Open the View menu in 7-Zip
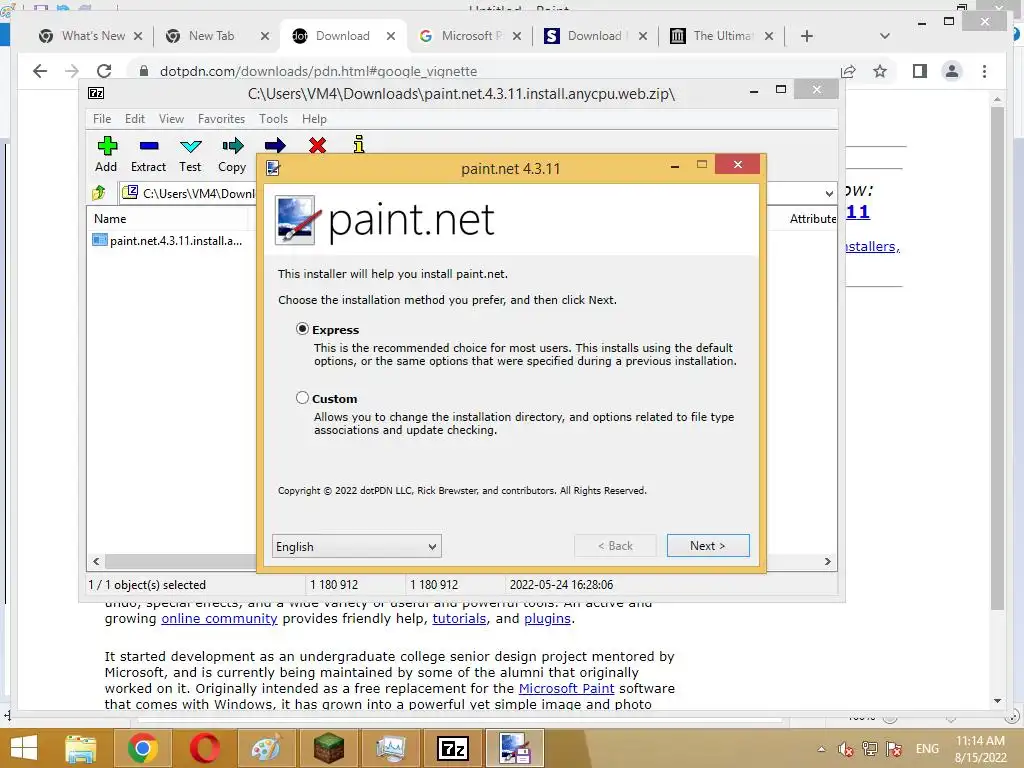1024x768 pixels. [x=171, y=119]
